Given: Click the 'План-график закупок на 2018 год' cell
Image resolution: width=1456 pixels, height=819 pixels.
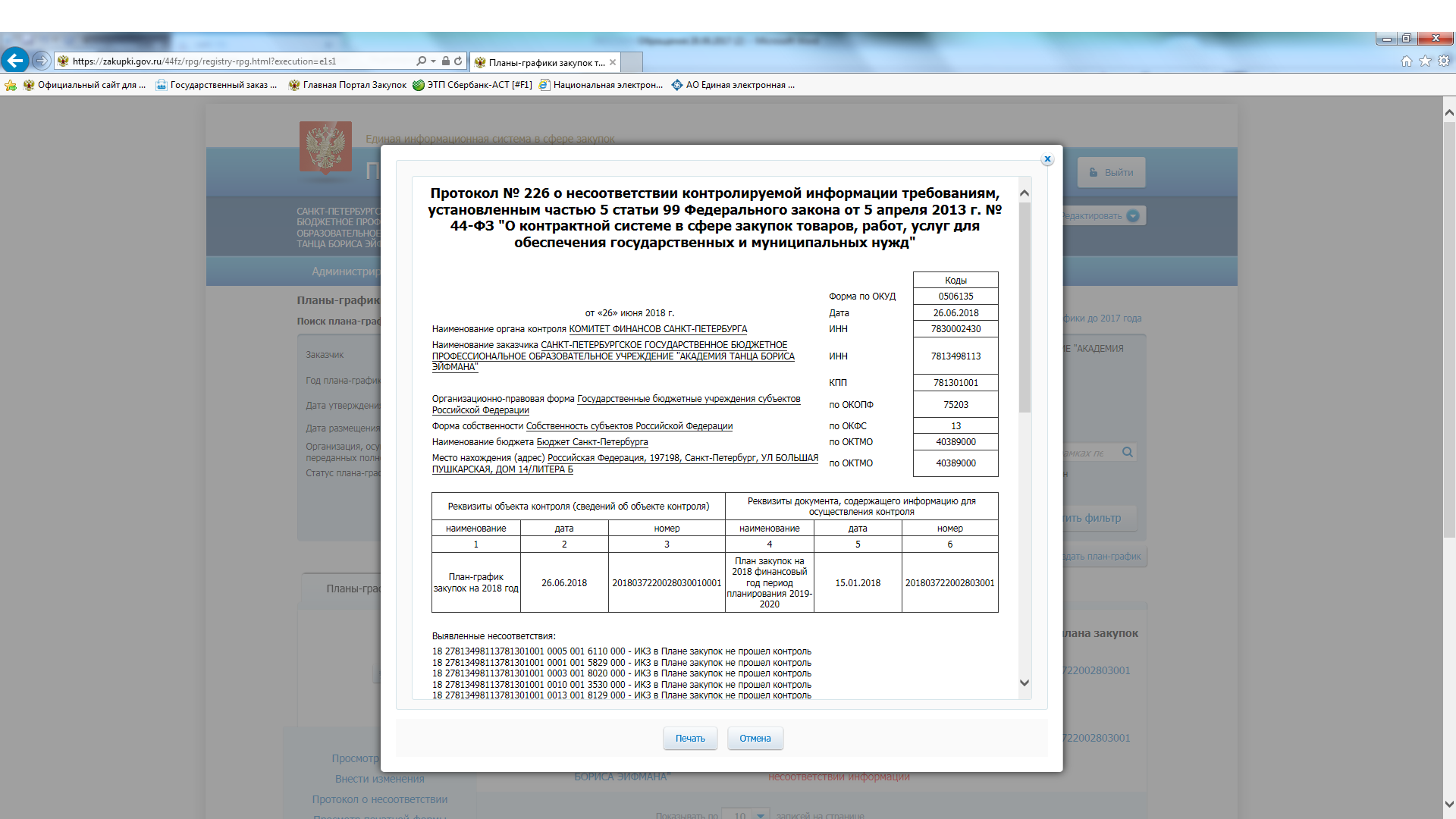Looking at the screenshot, I should [476, 582].
